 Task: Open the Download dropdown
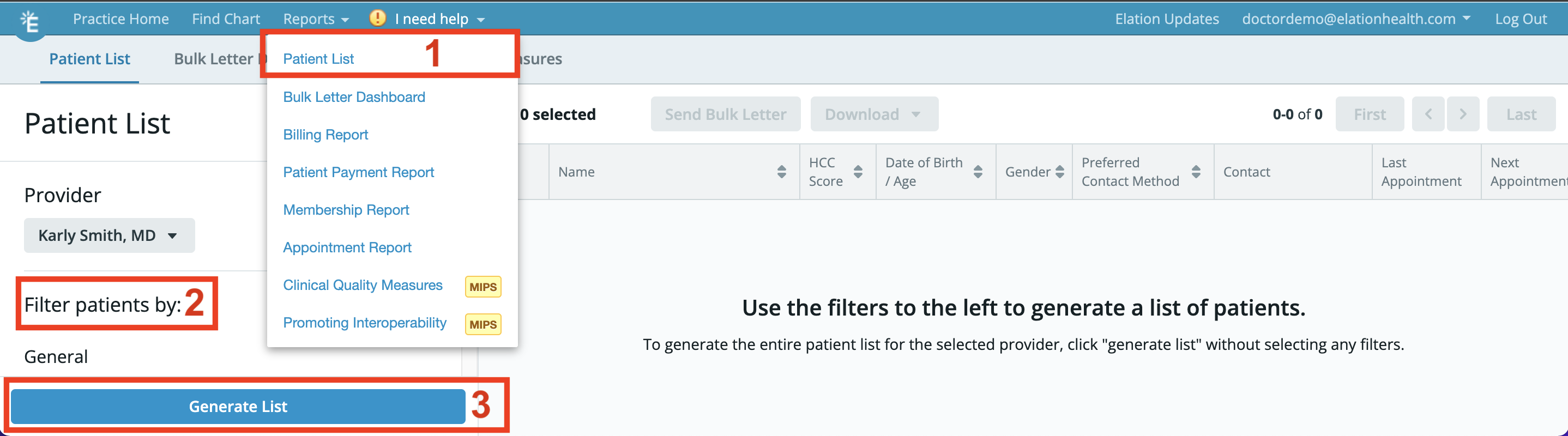[x=874, y=114]
